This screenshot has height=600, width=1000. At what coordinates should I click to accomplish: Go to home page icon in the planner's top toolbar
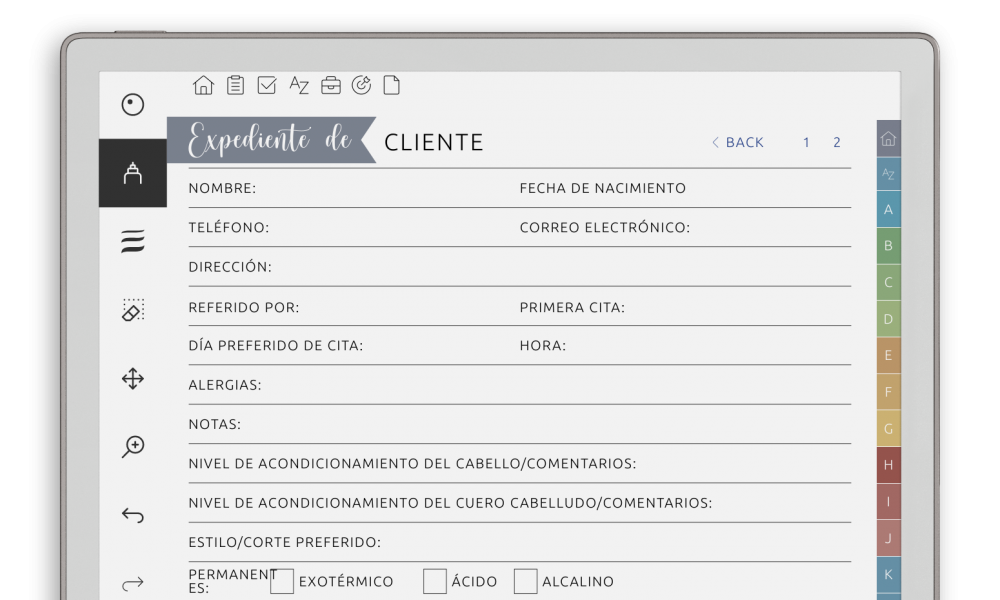pyautogui.click(x=203, y=85)
